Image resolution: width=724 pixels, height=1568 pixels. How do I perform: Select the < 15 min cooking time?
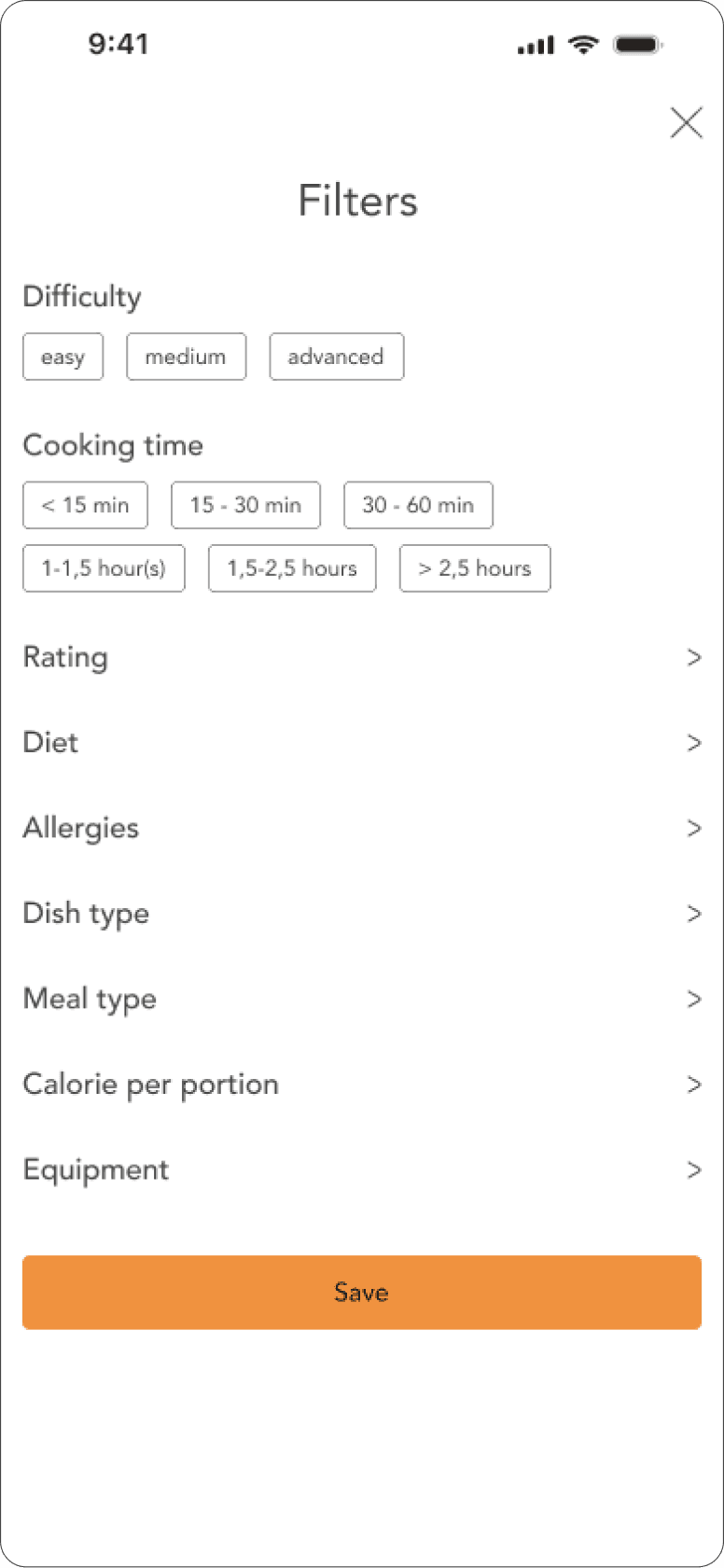coord(85,505)
